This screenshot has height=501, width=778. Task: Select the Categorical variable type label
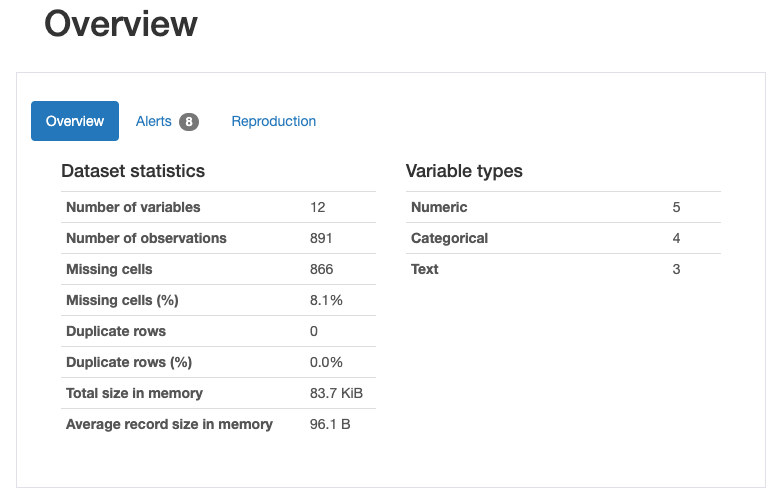coord(449,238)
